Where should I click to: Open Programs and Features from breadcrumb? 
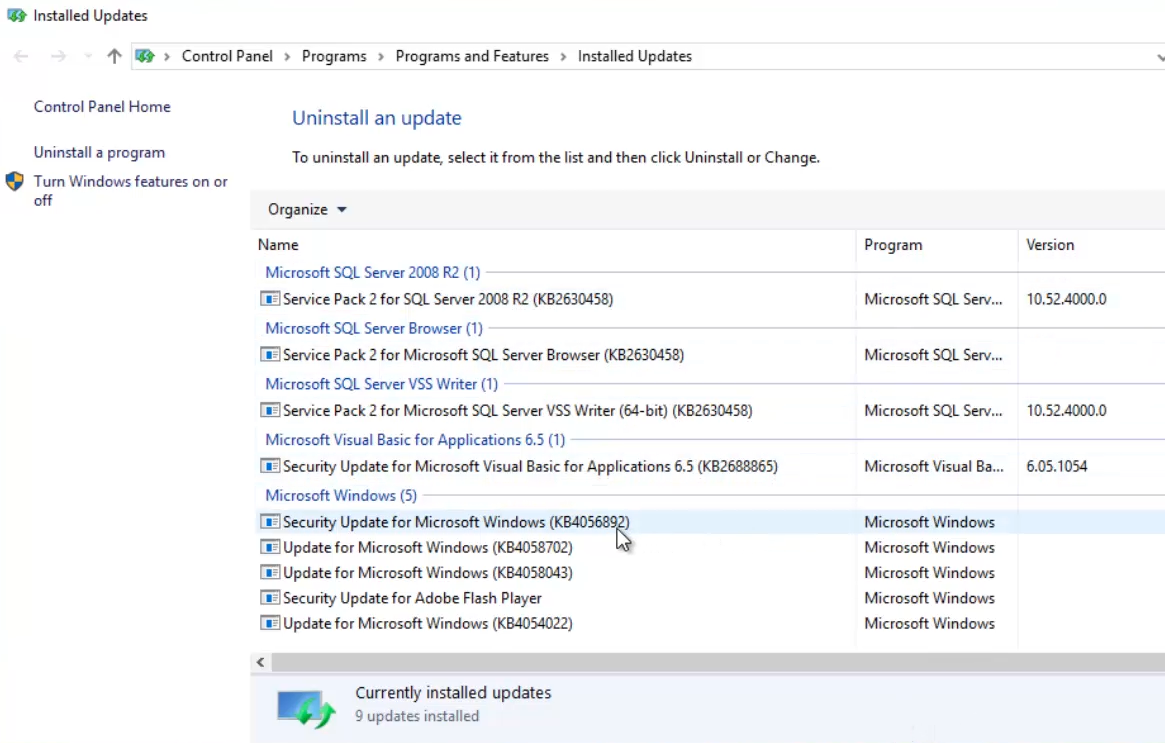pos(471,56)
